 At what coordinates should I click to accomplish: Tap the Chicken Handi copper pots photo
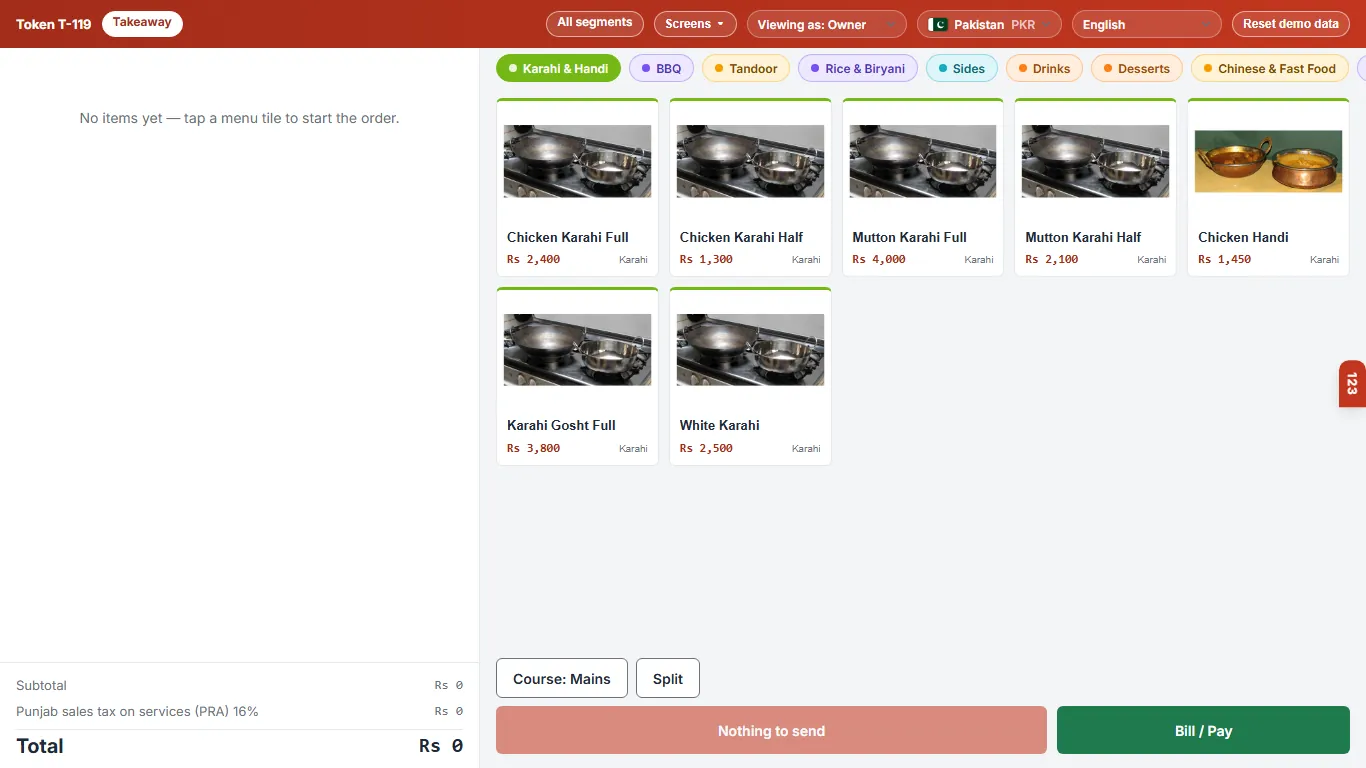click(x=1269, y=161)
